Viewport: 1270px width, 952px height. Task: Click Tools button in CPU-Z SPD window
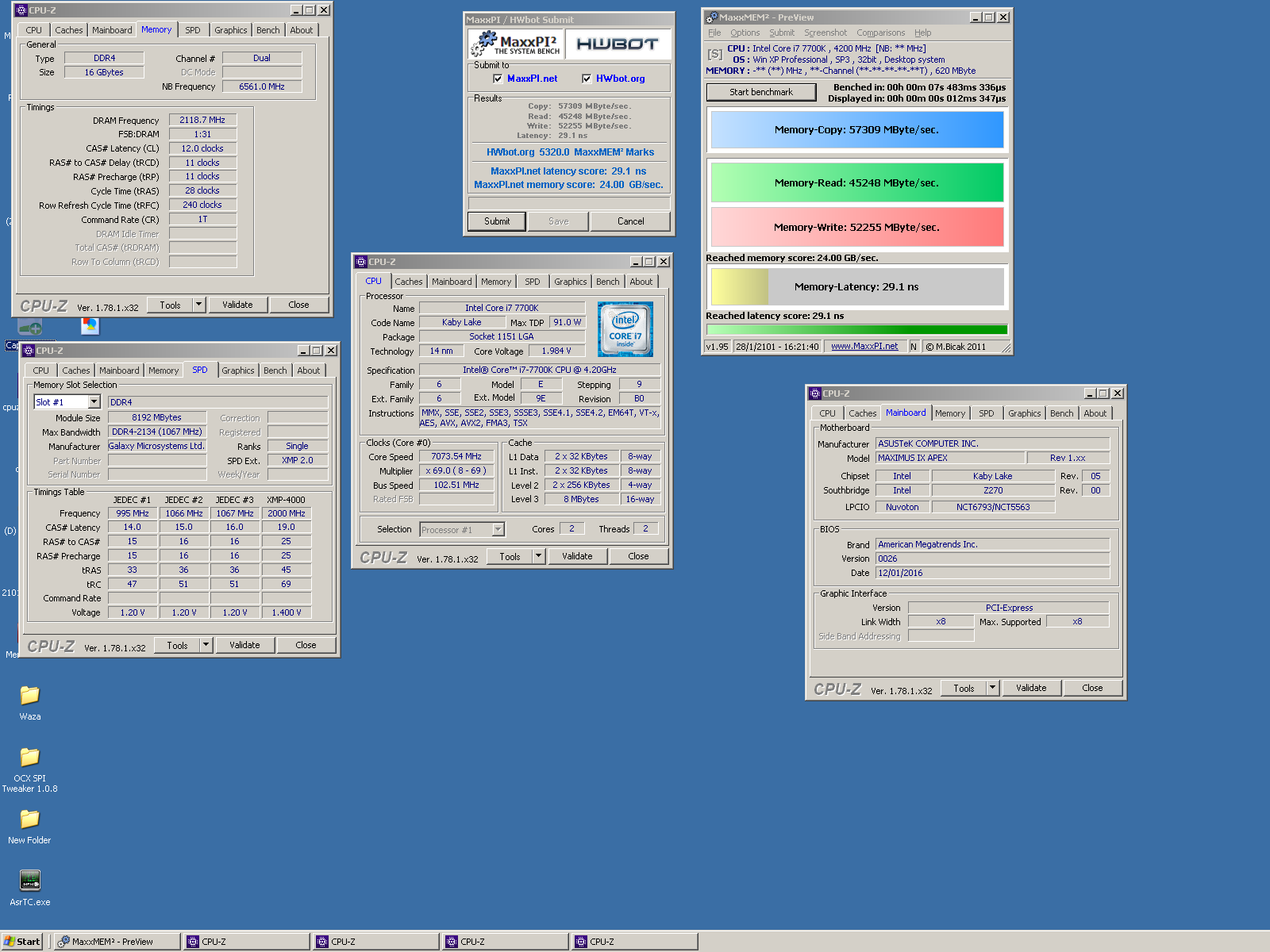coord(177,645)
